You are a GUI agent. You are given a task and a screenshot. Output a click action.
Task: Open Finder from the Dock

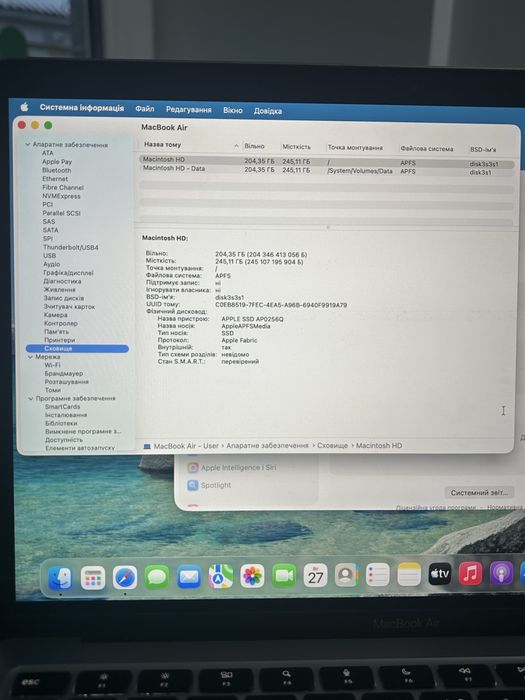coord(60,577)
